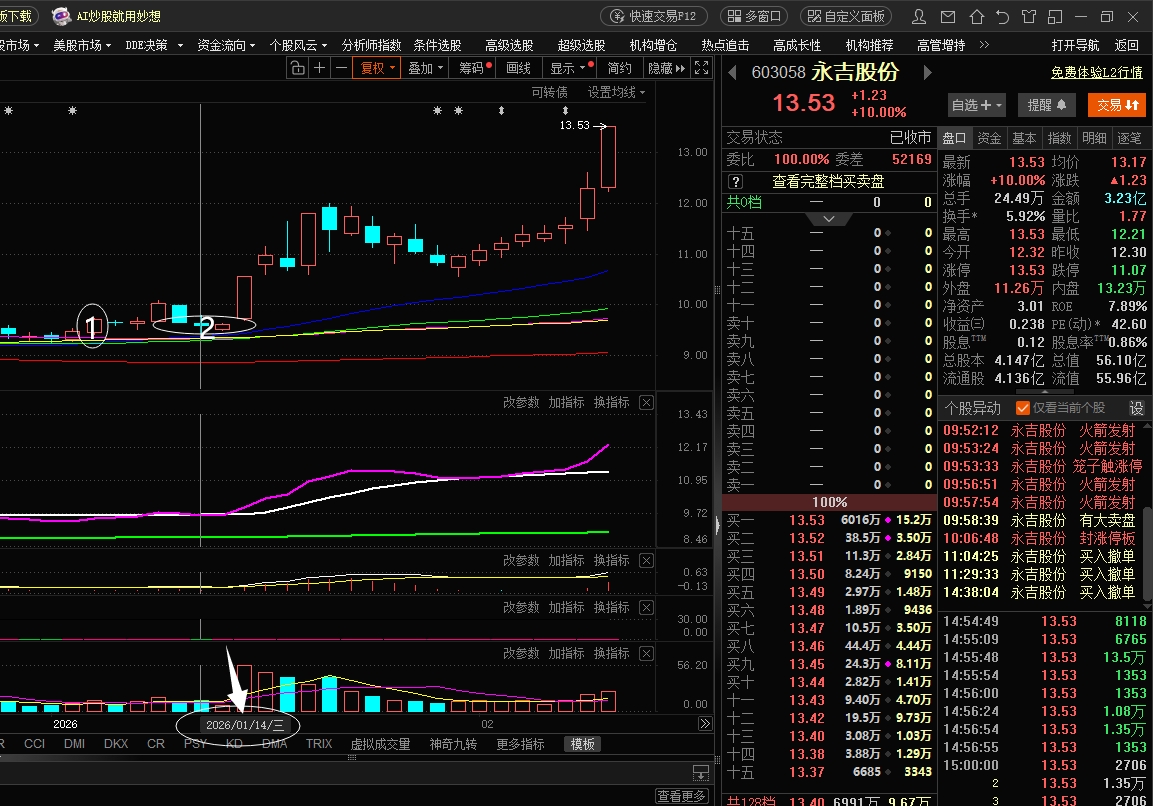Viewport: 1153px width, 806px height.
Task: Toggle 可转债 display
Action: [x=549, y=92]
